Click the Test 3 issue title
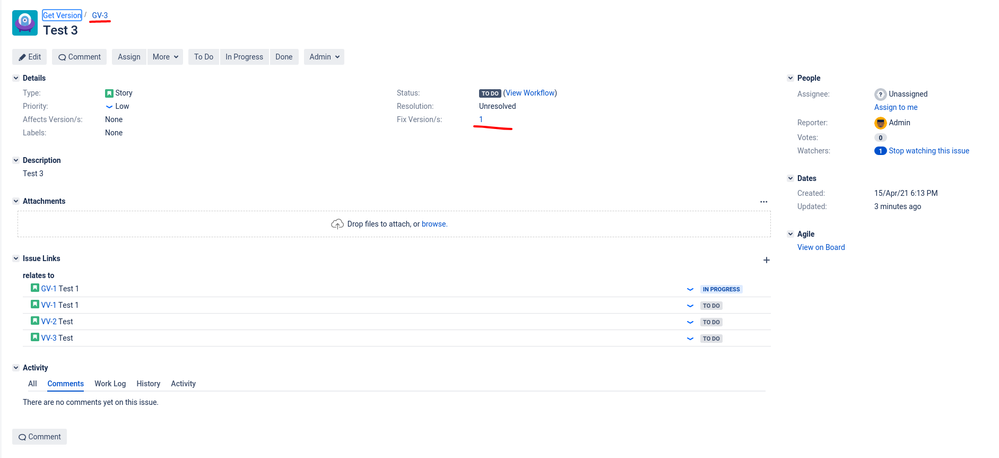Image resolution: width=999 pixels, height=458 pixels. pos(61,30)
